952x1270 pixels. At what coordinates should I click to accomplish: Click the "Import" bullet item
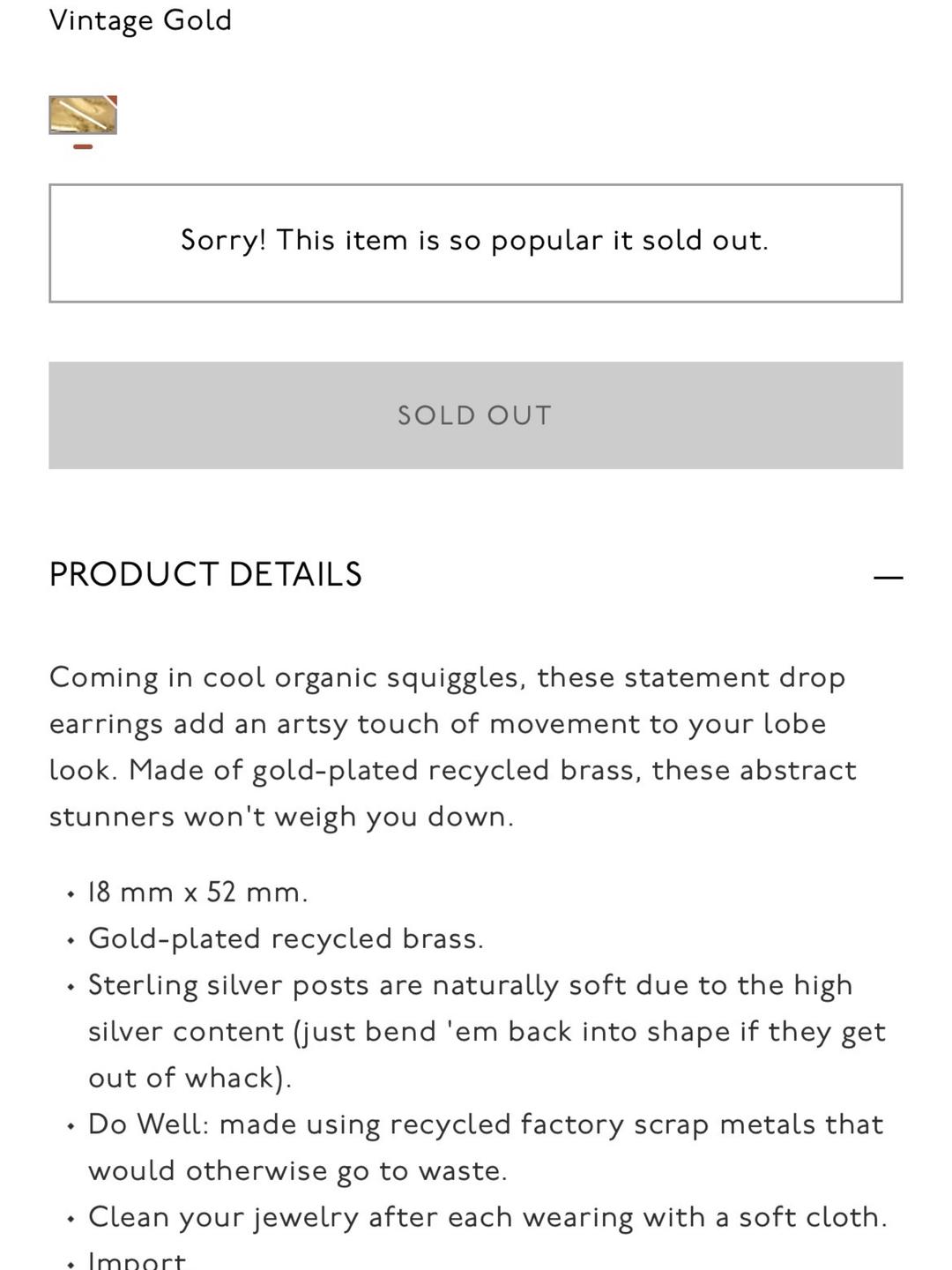[137, 1259]
